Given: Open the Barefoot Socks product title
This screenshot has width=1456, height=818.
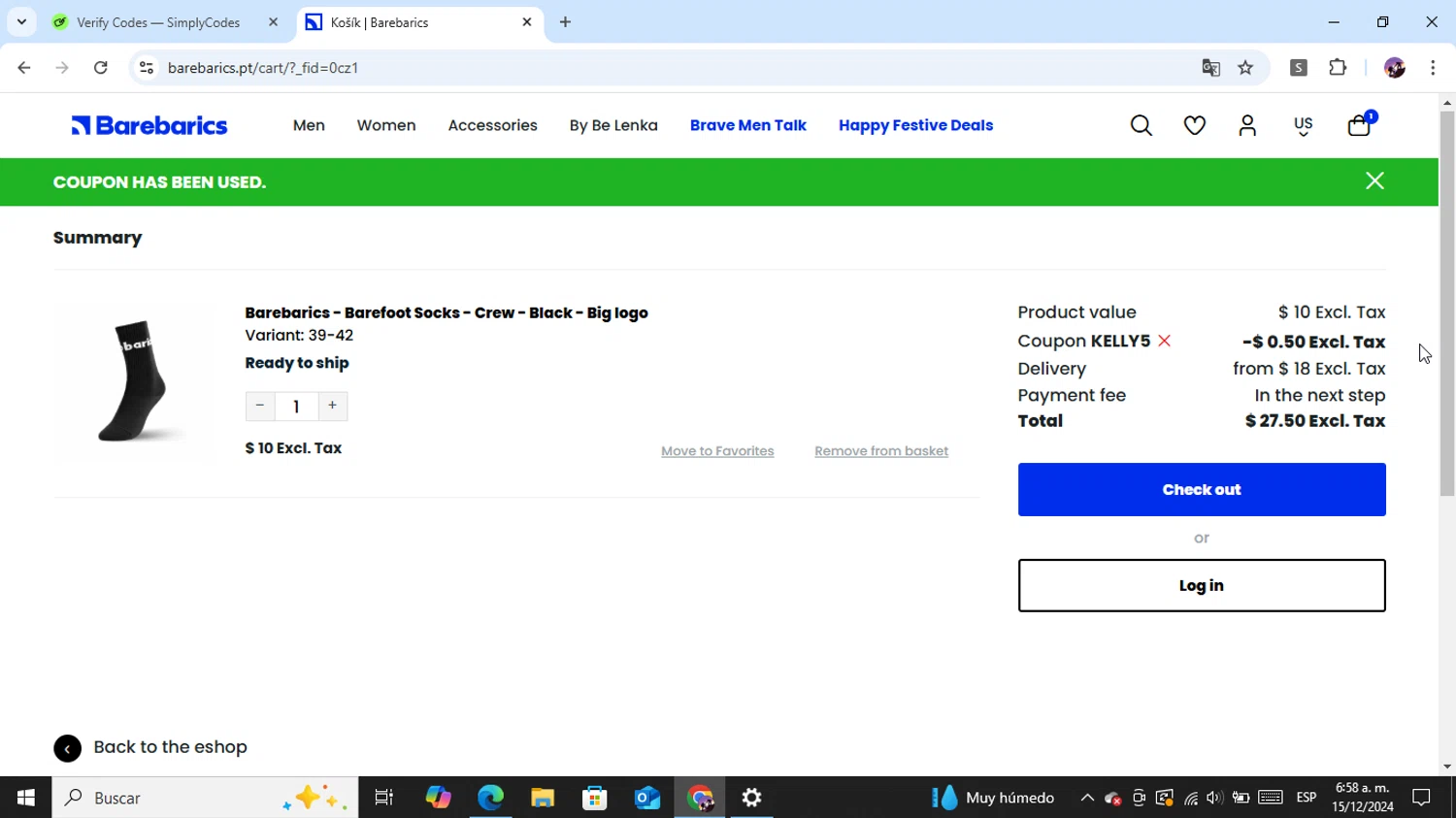Looking at the screenshot, I should pos(447,312).
